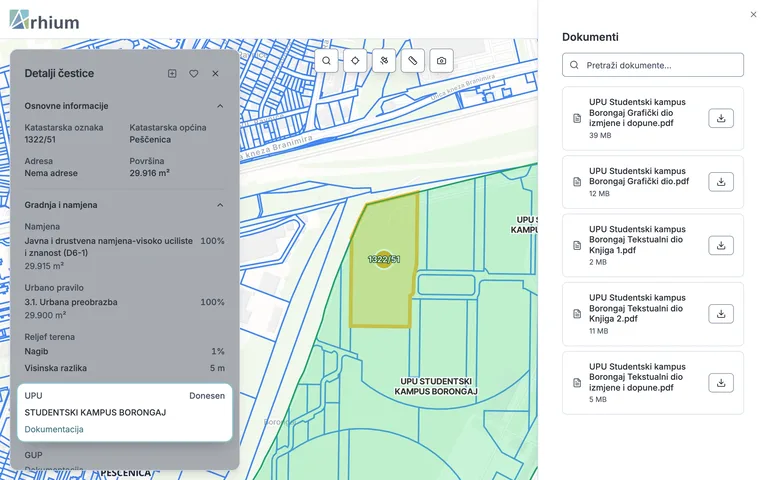This screenshot has width=768, height=480.
Task: Toggle the satellite layer tool
Action: click(x=384, y=61)
